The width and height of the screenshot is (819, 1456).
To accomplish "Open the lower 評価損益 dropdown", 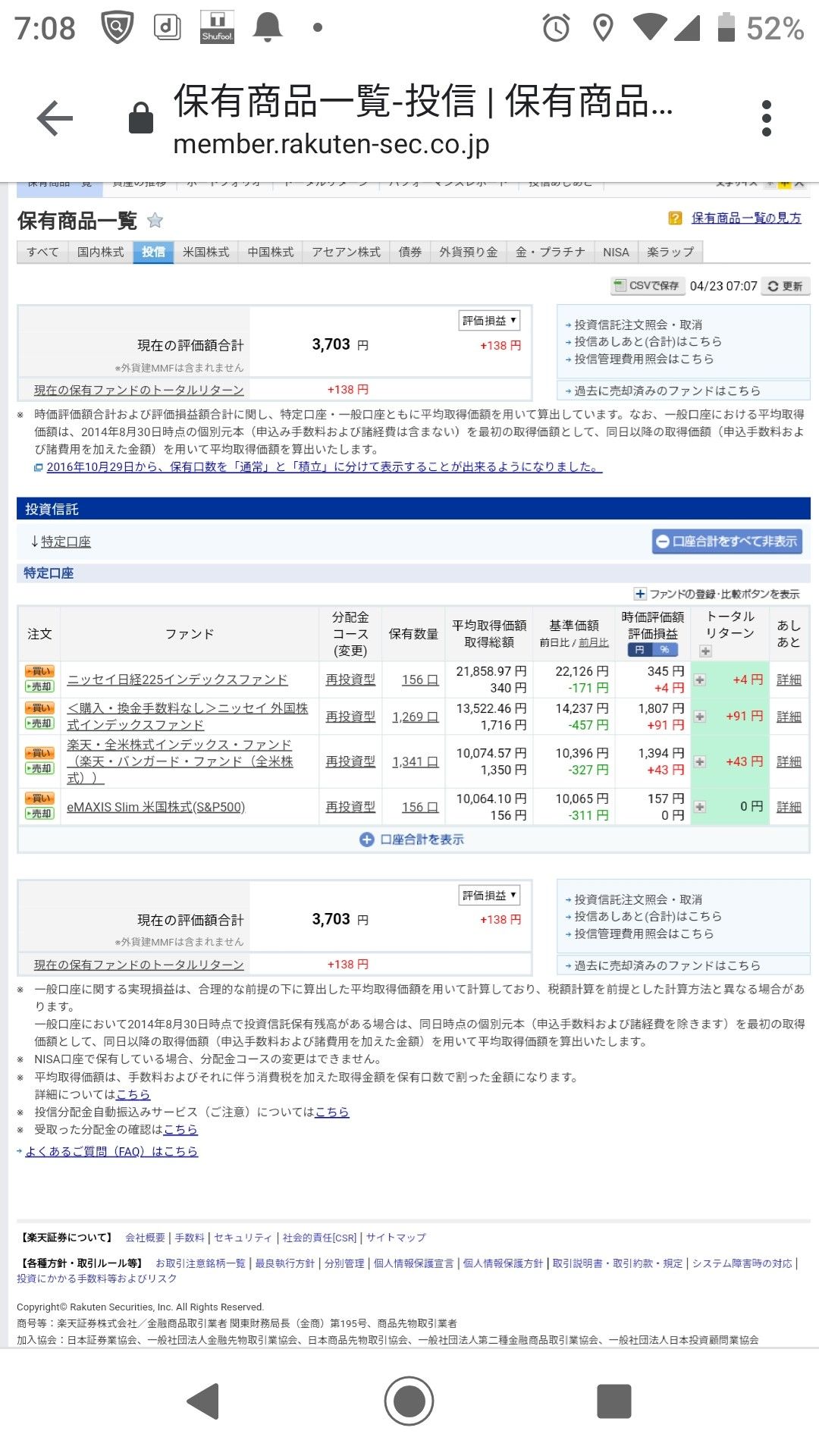I will point(489,896).
